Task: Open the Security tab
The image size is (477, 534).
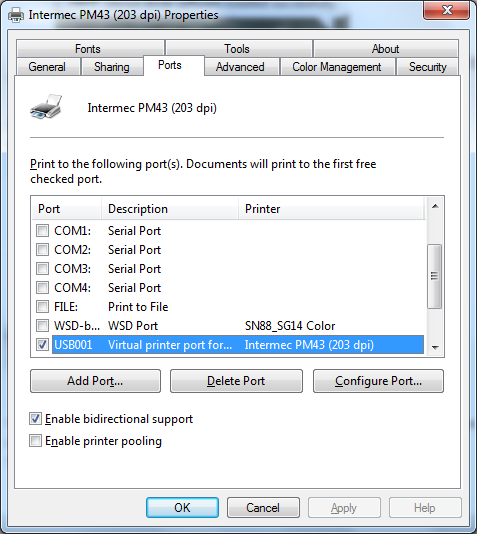Action: (x=427, y=67)
